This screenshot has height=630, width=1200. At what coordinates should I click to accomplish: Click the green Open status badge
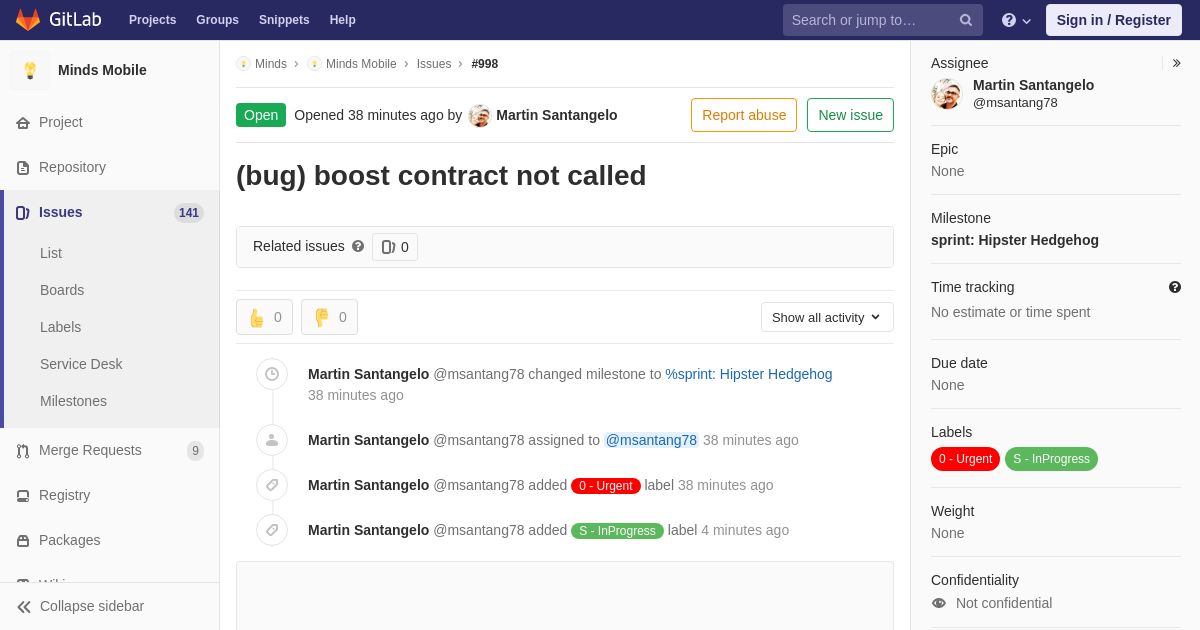pos(261,115)
